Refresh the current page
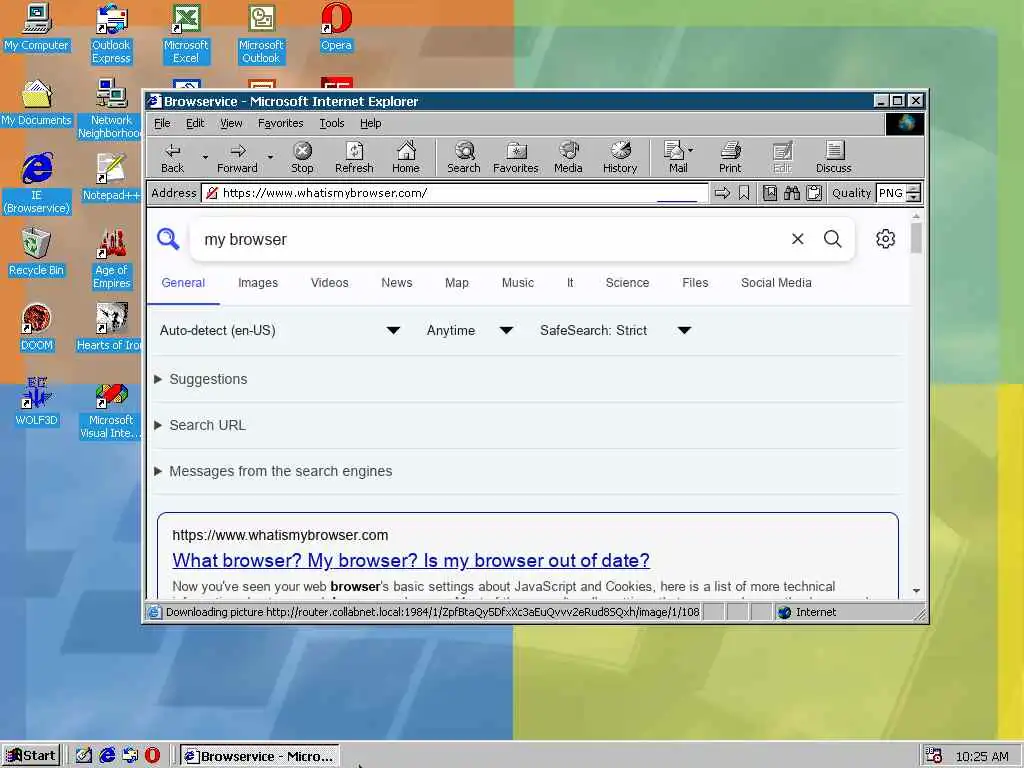Viewport: 1024px width, 768px height. 354,158
